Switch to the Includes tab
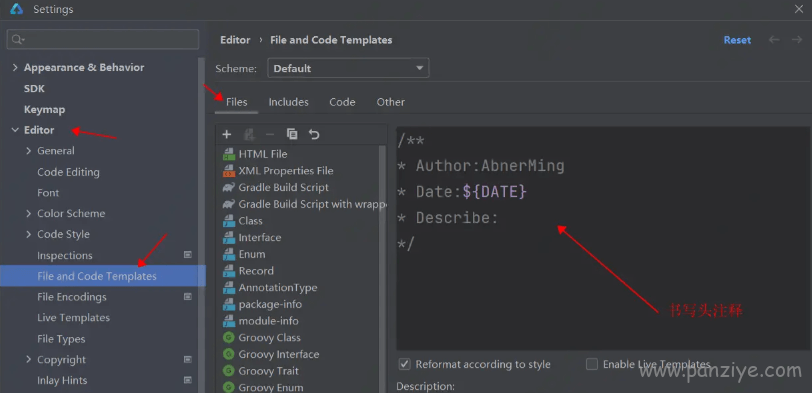Viewport: 812px width, 393px height. click(x=288, y=102)
